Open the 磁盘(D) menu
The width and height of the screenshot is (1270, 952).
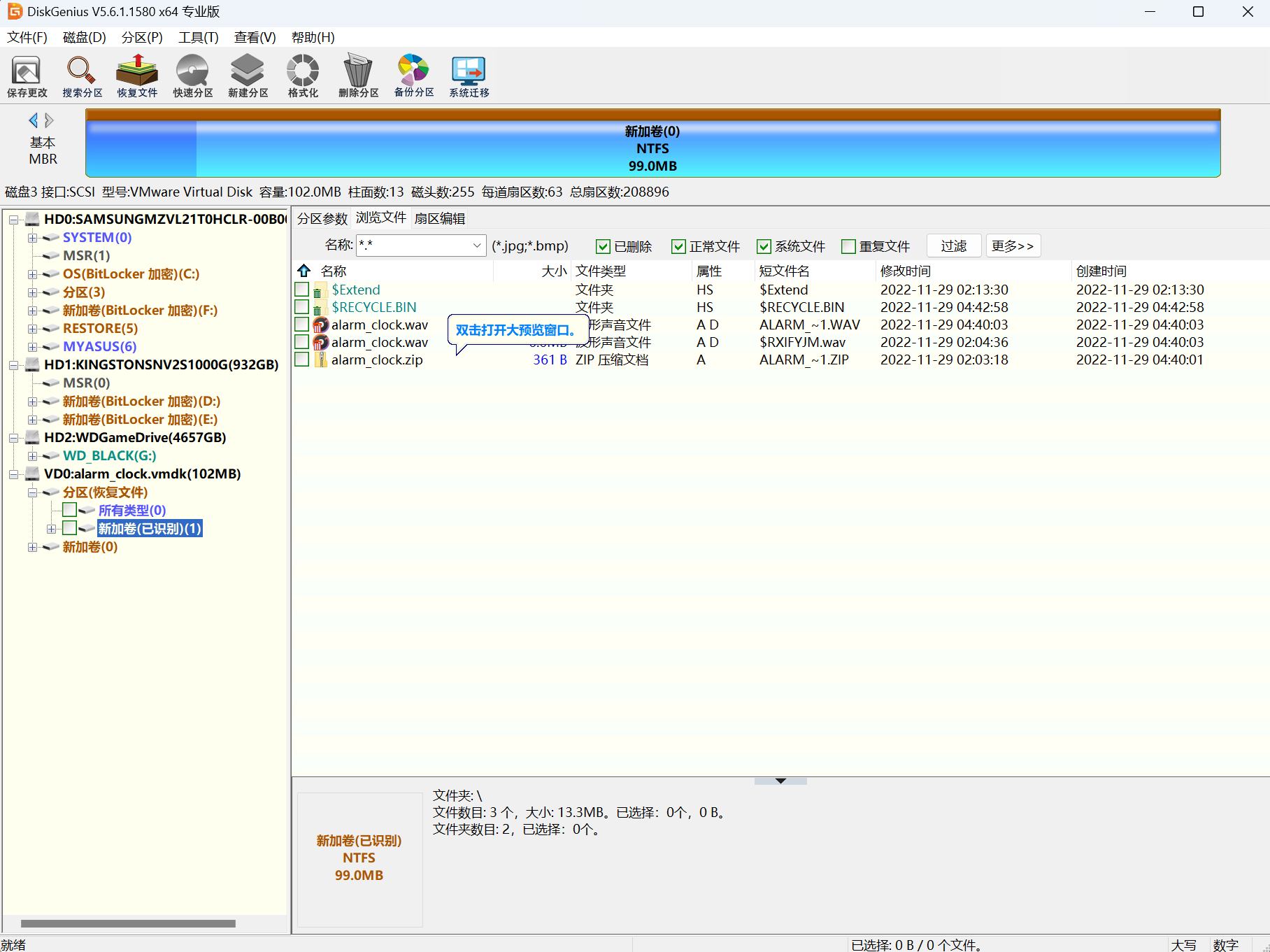(x=85, y=37)
